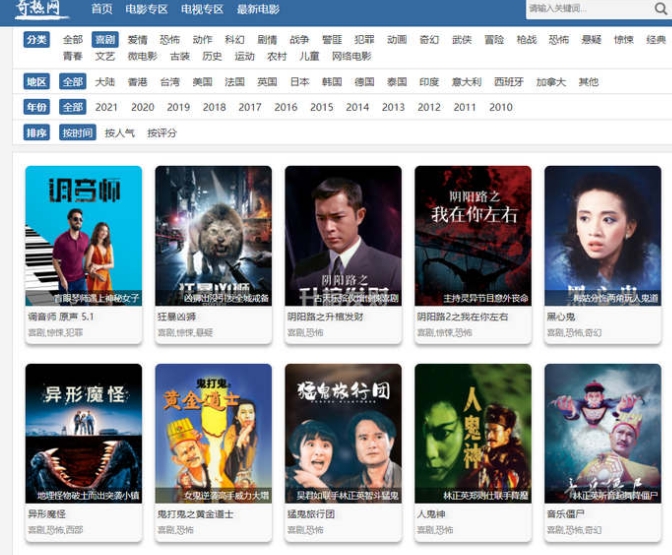Sort results 按评分
Image resolution: width=672 pixels, height=555 pixels.
click(162, 133)
